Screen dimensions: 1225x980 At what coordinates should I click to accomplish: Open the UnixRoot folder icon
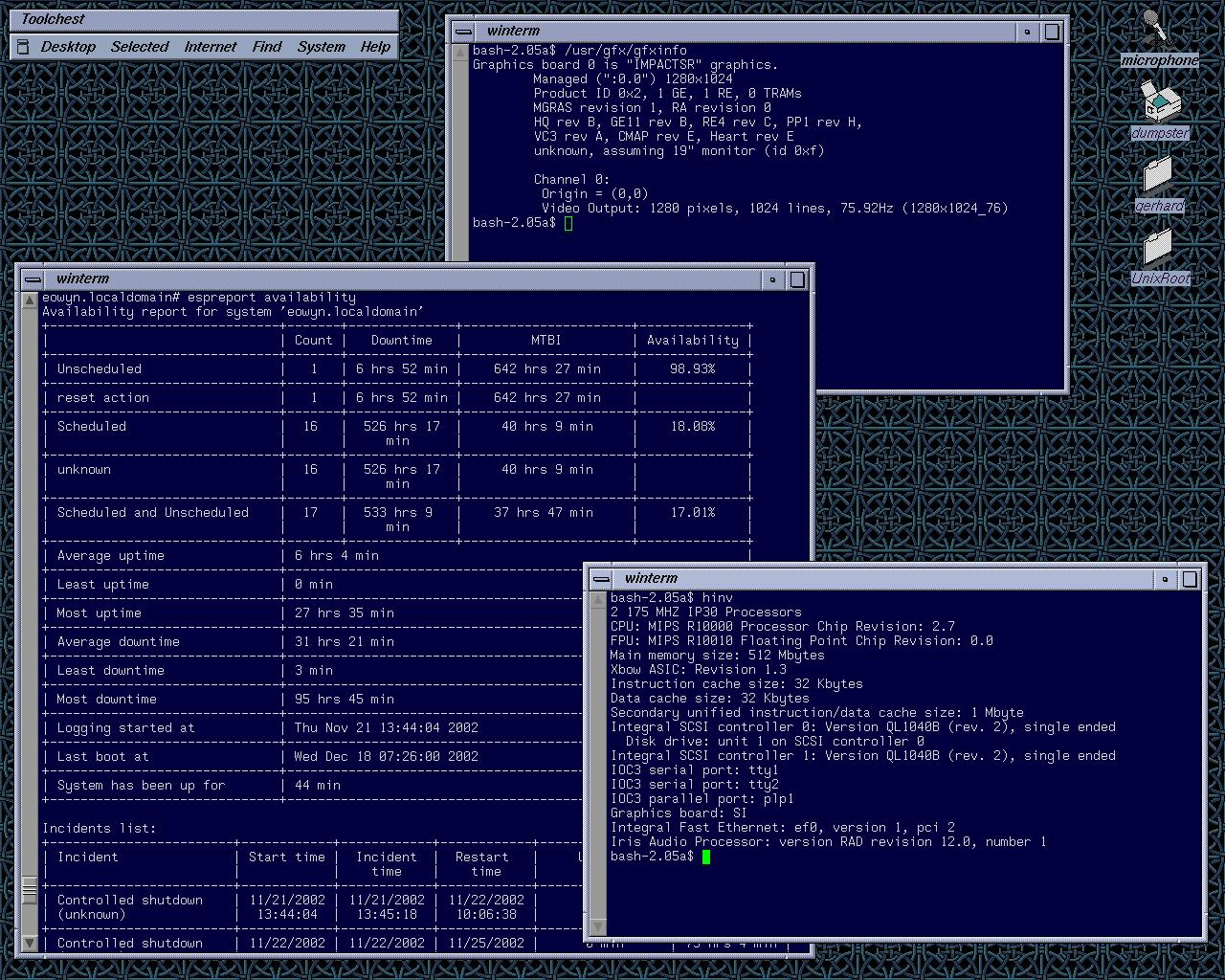[1158, 247]
